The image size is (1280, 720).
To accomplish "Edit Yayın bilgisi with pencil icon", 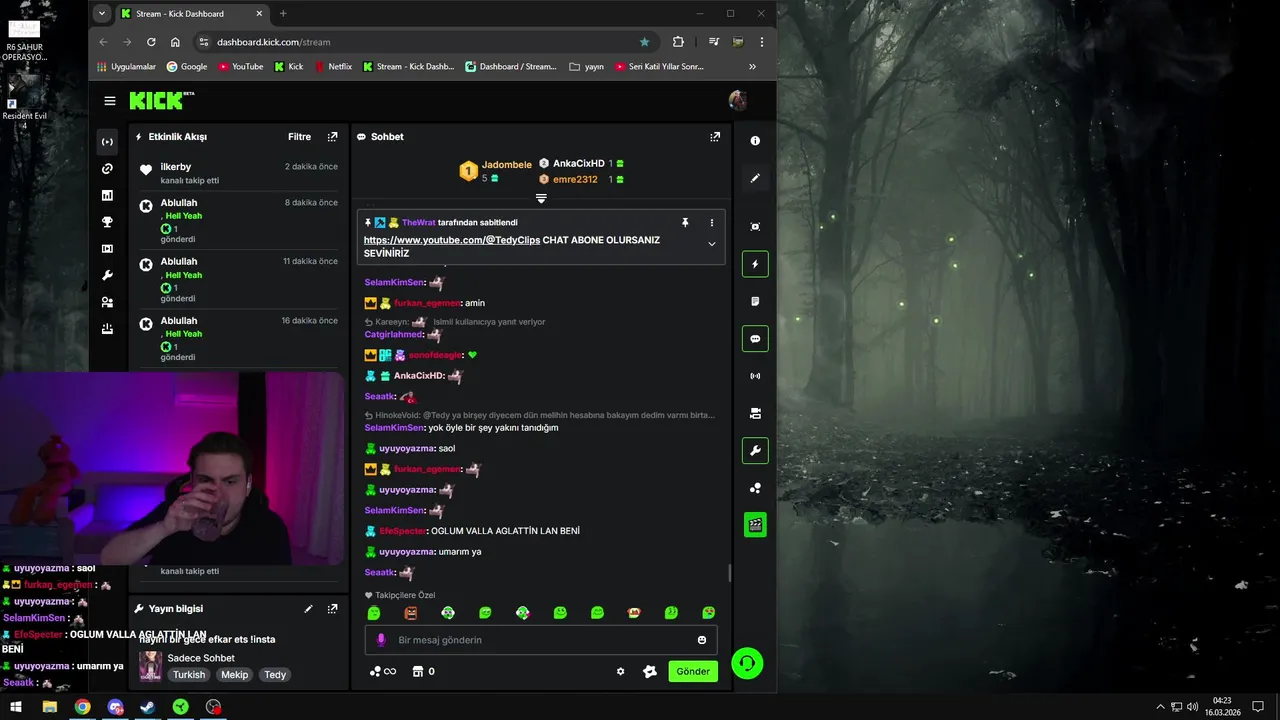I will [x=308, y=608].
